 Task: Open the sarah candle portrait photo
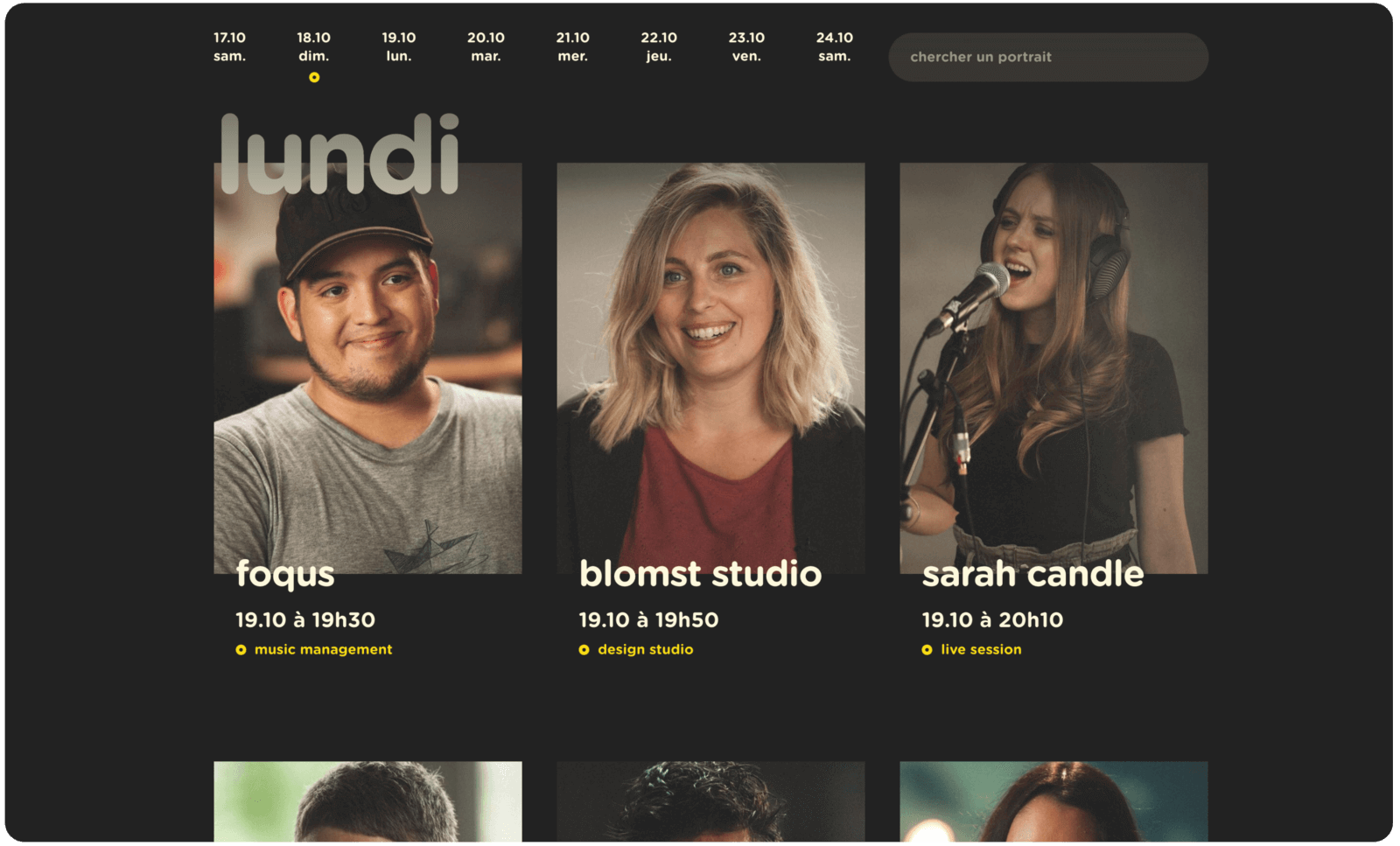[x=1053, y=368]
